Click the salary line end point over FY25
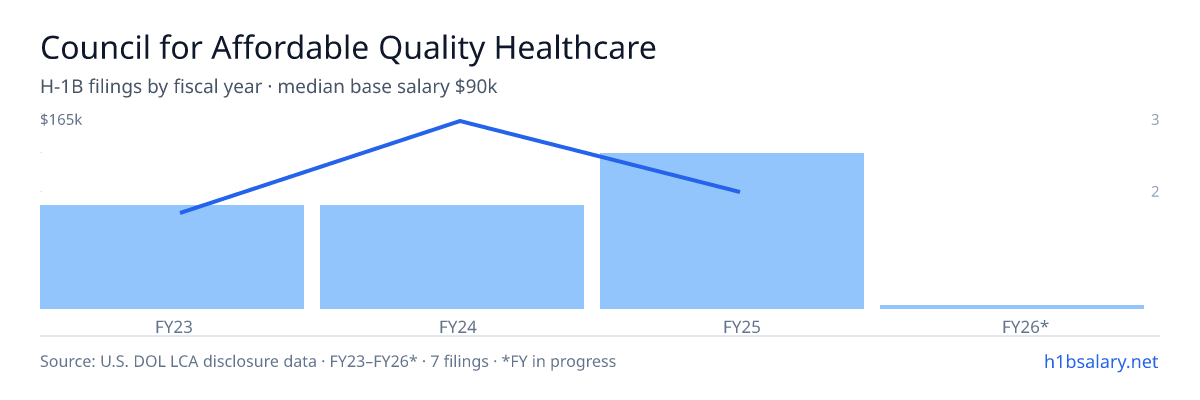The image size is (1200, 400). 739,191
